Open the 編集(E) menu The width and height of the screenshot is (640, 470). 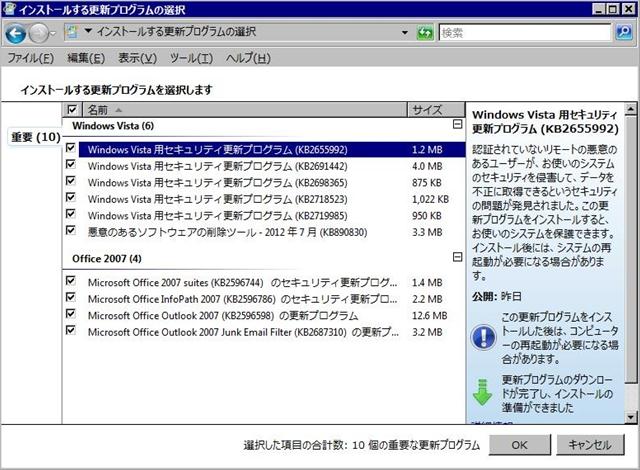[x=86, y=58]
